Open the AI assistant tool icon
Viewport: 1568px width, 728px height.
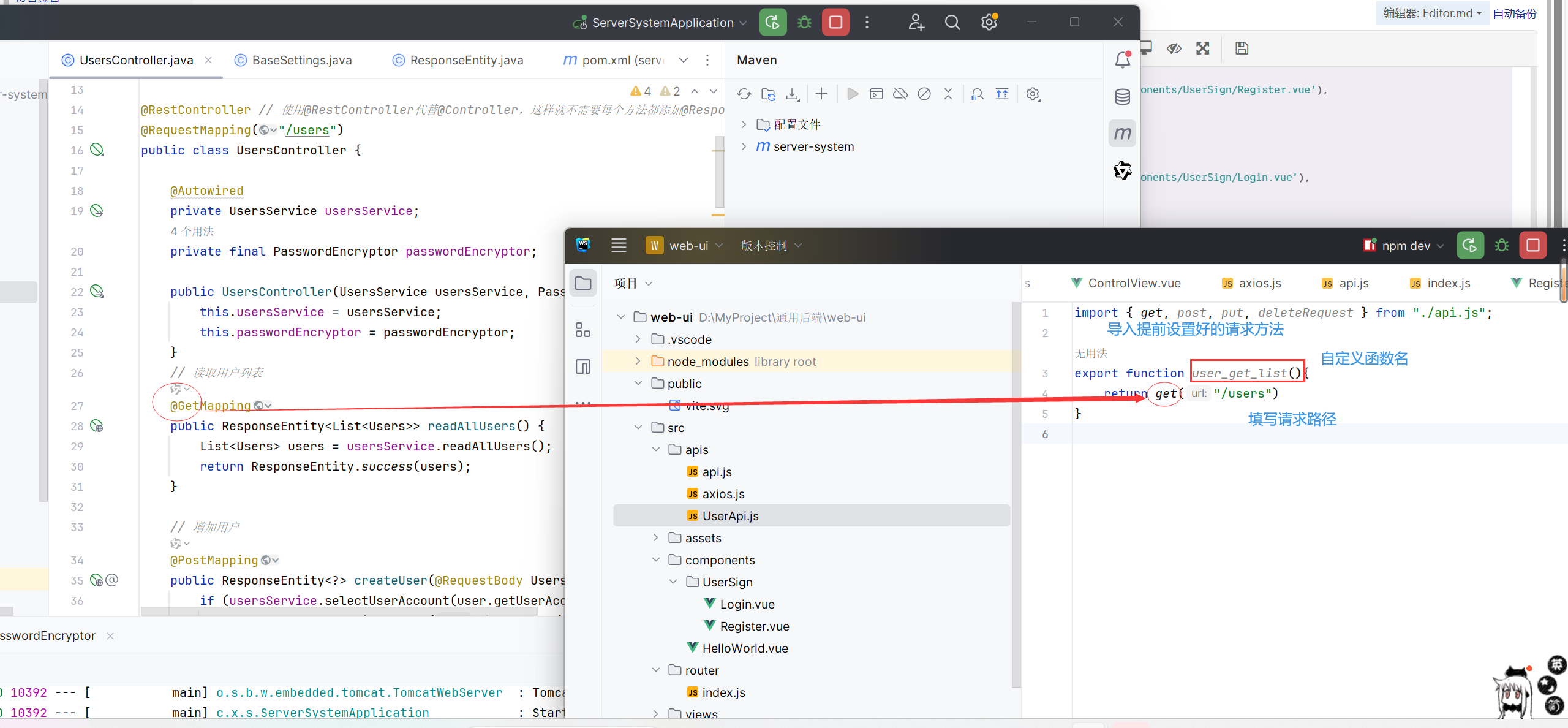tap(1123, 170)
